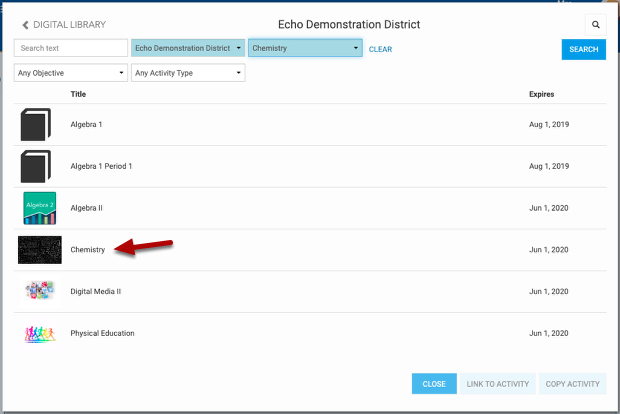Open the Physical Education thumbnail

(39, 333)
